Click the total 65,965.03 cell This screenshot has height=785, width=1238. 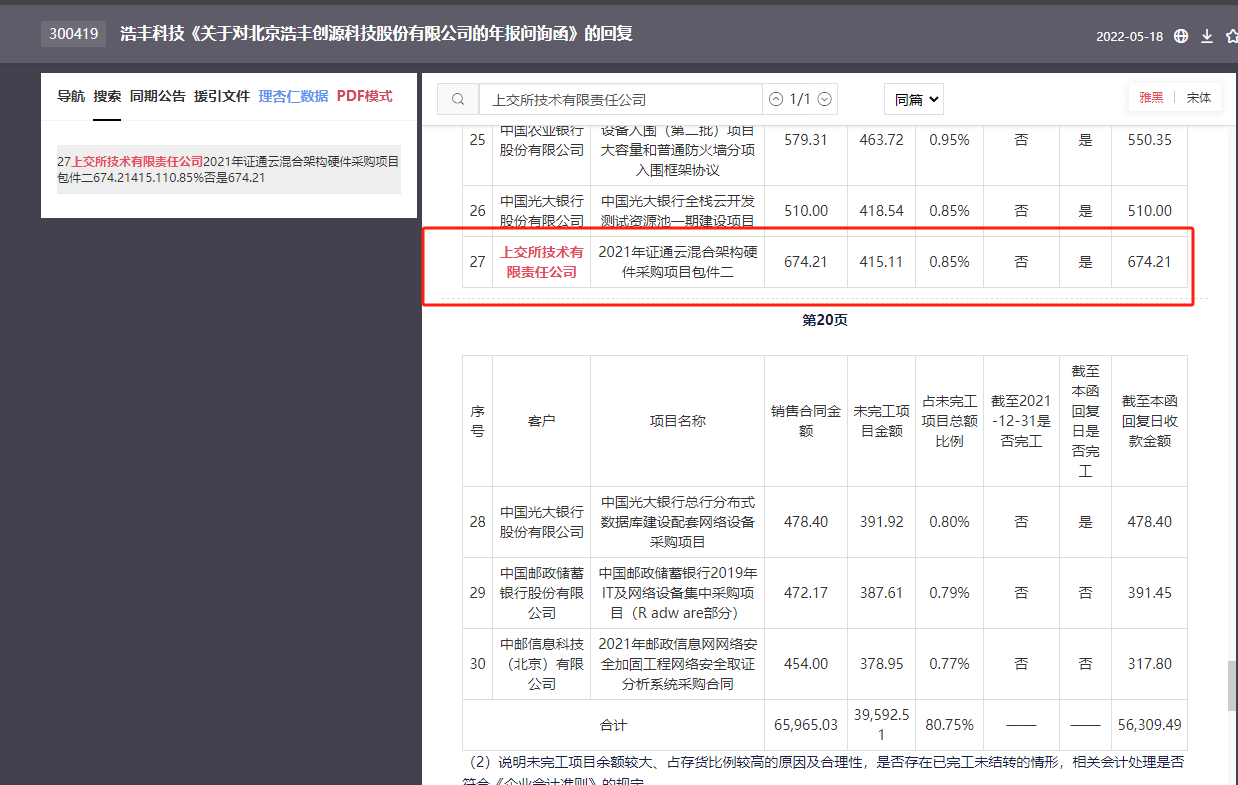tap(806, 725)
